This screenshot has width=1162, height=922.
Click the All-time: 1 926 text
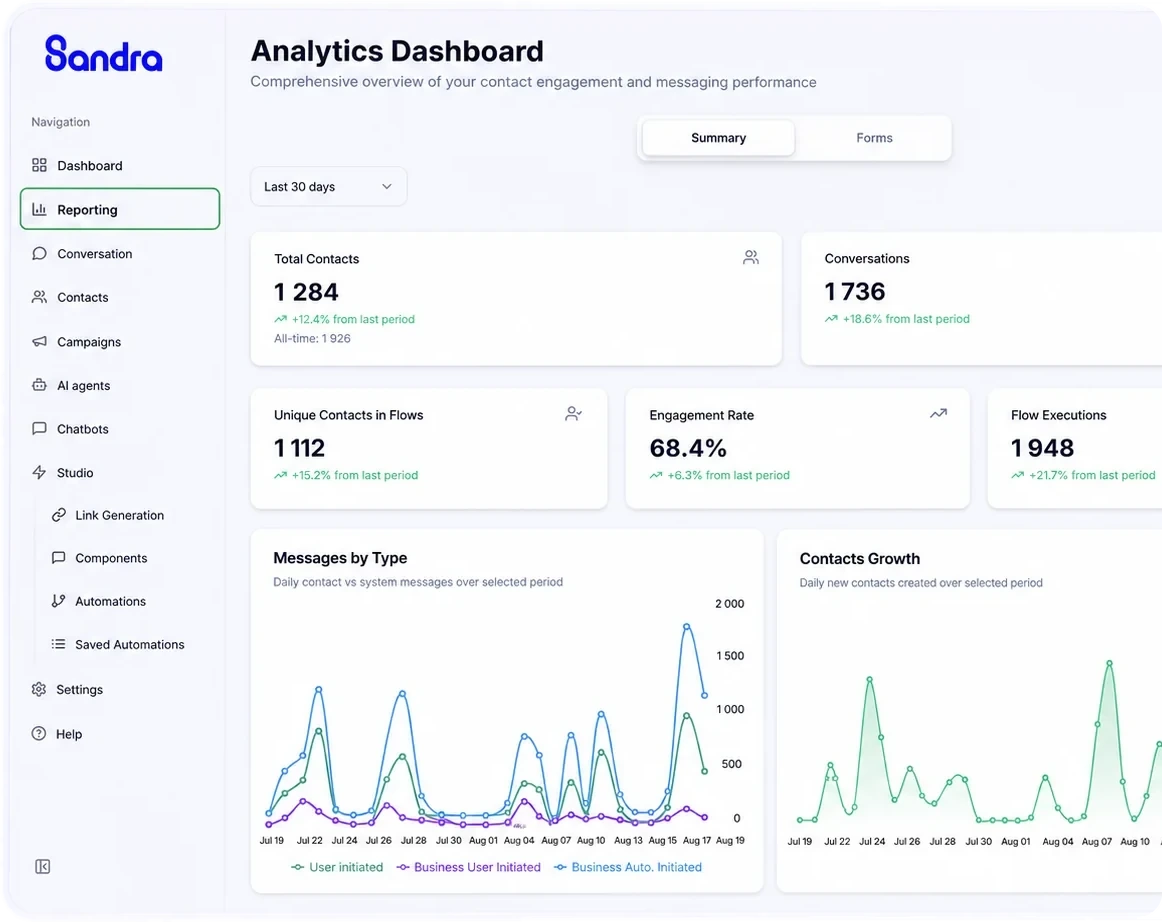click(312, 339)
